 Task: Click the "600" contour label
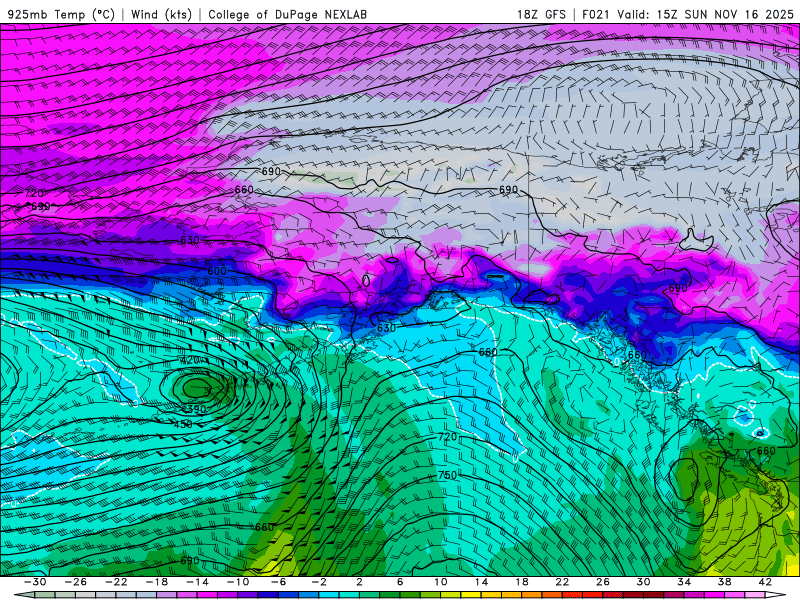(x=217, y=271)
